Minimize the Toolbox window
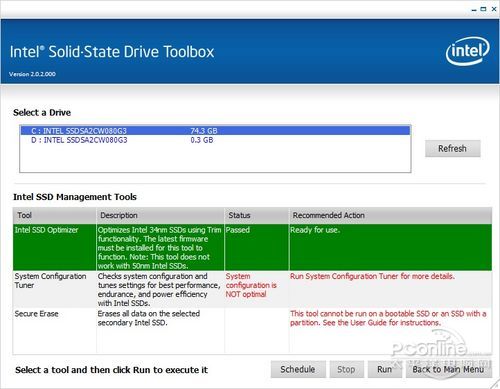 [474, 10]
